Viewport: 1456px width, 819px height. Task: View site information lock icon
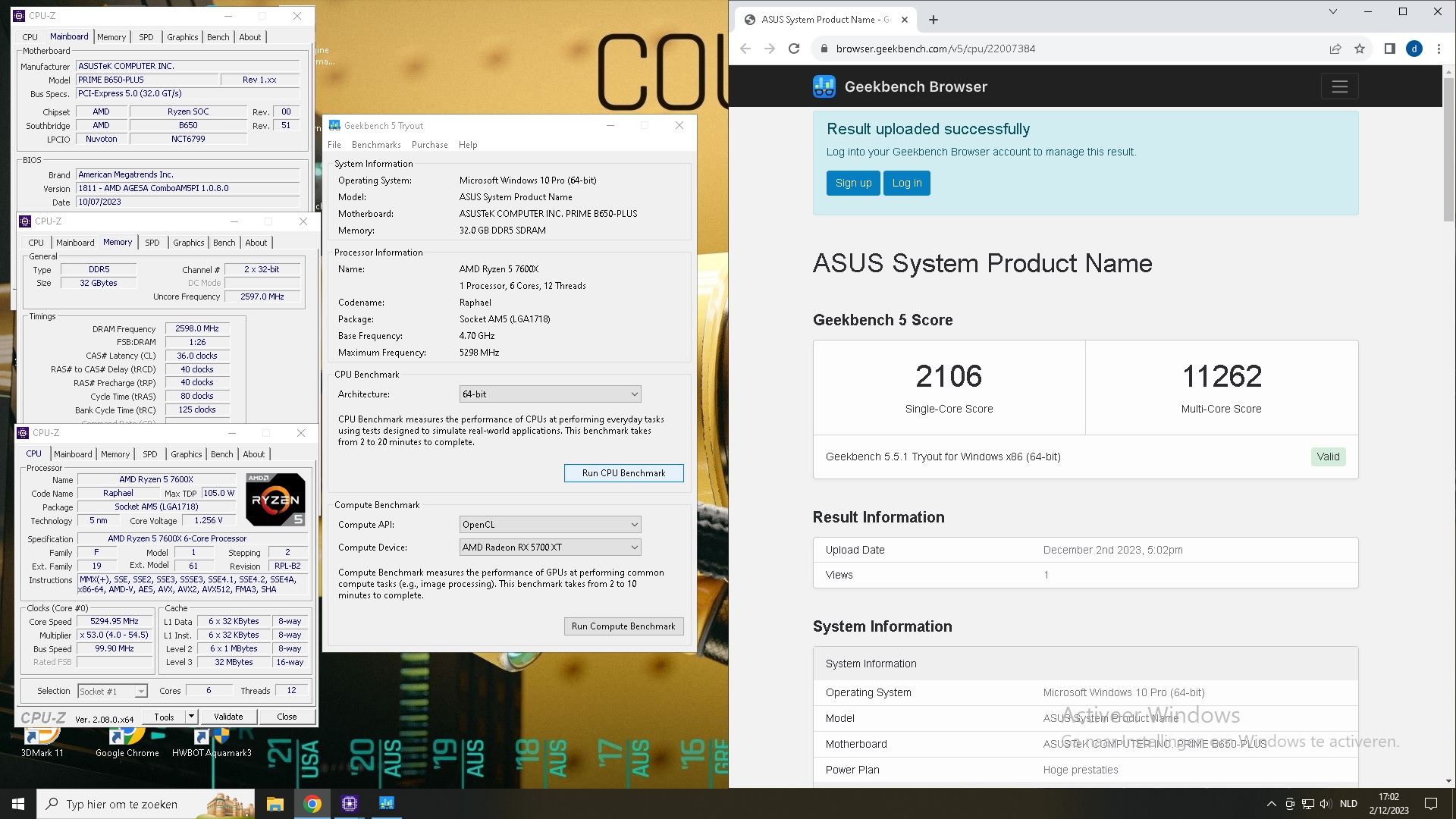[824, 49]
